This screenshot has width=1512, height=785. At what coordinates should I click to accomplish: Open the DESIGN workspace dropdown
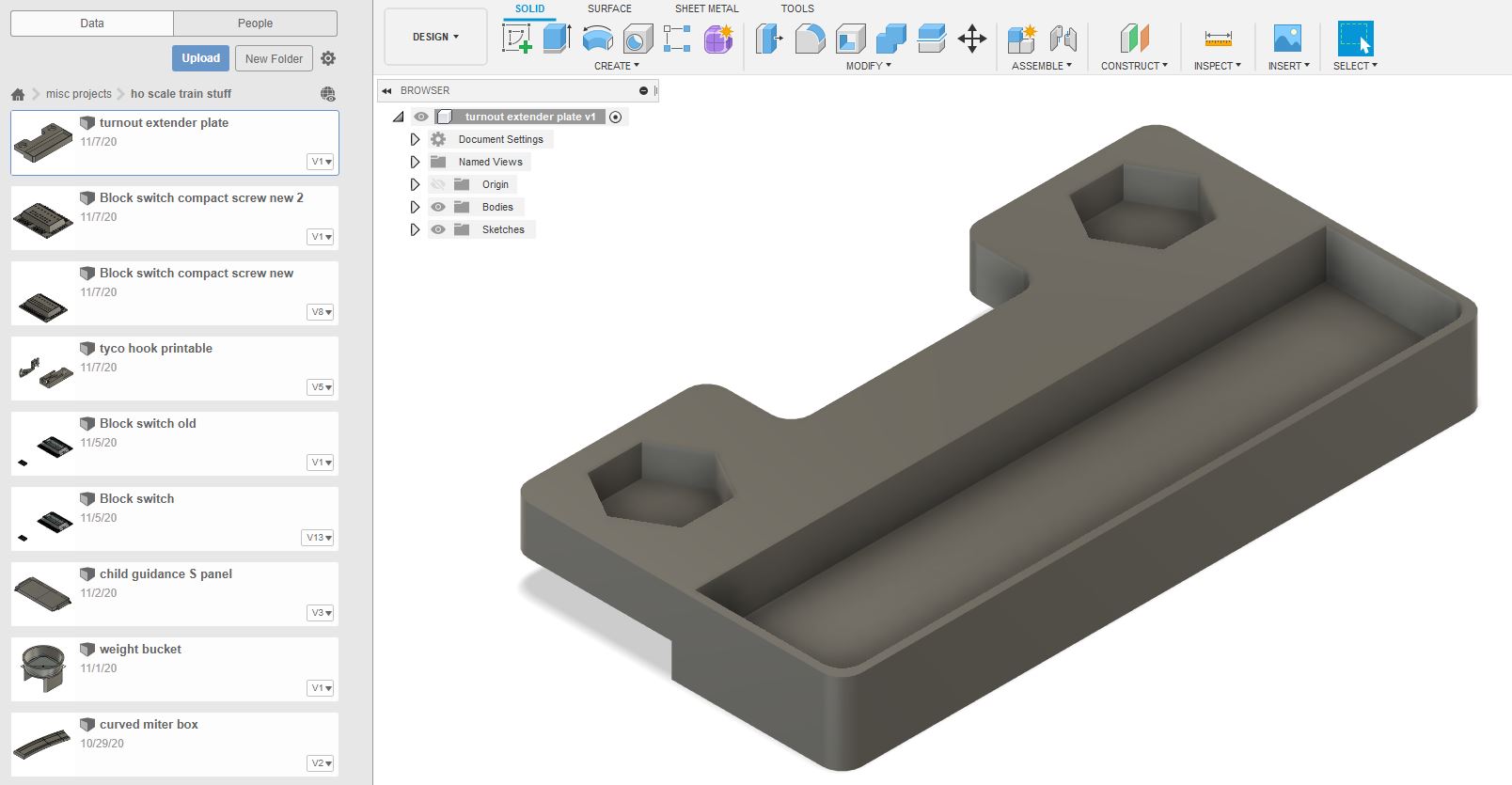435,37
